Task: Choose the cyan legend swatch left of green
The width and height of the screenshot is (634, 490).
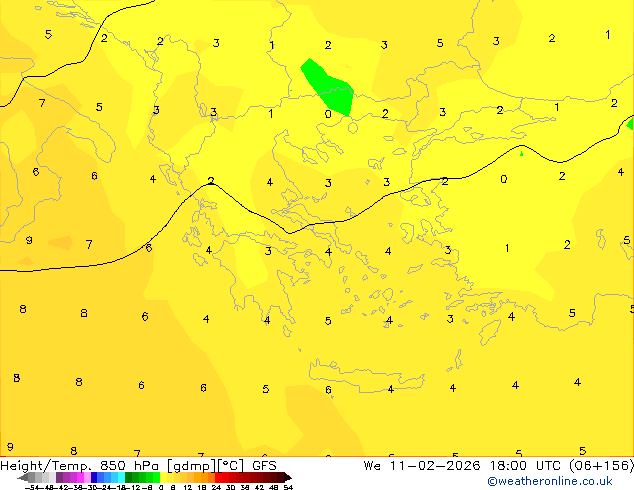Action: click(122, 477)
